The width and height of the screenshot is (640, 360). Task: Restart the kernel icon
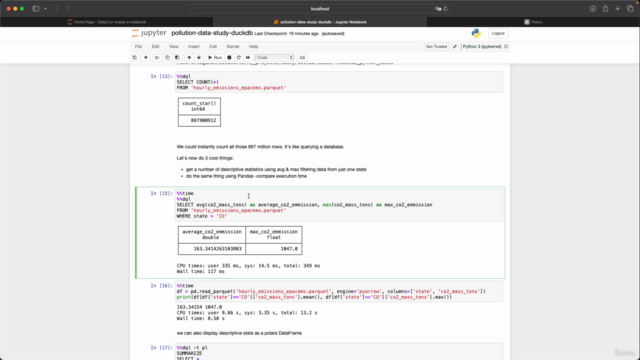pyautogui.click(x=239, y=58)
